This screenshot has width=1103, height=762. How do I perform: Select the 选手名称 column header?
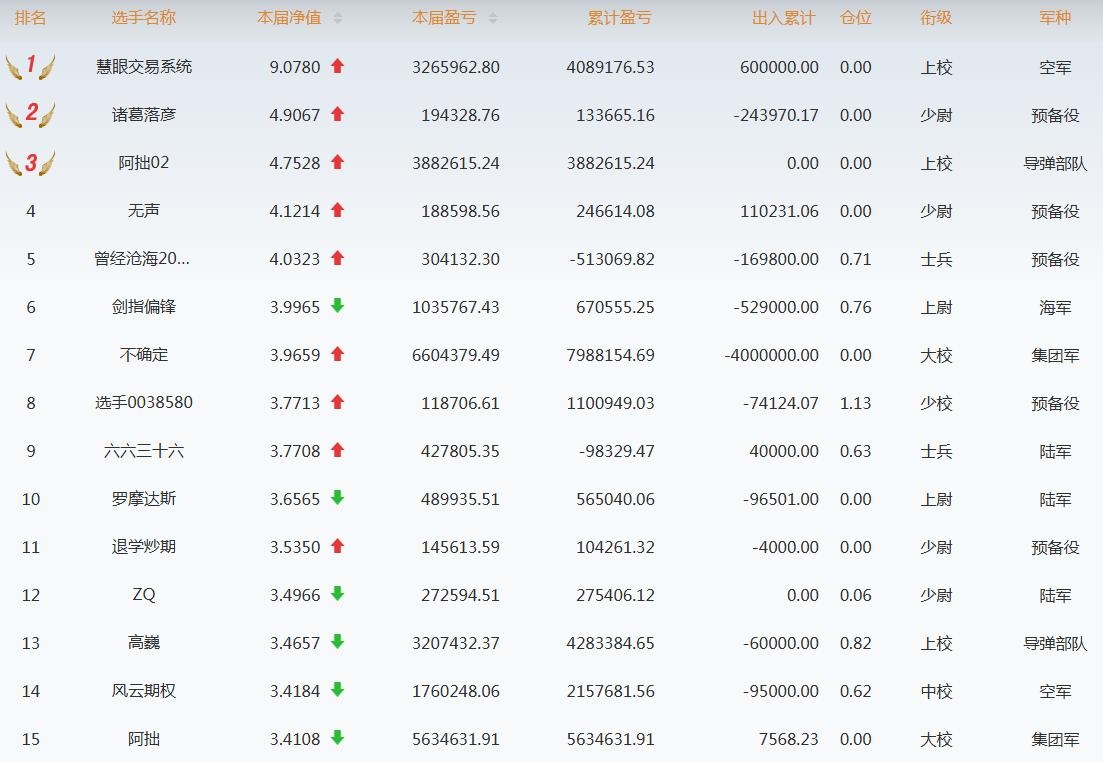(143, 18)
